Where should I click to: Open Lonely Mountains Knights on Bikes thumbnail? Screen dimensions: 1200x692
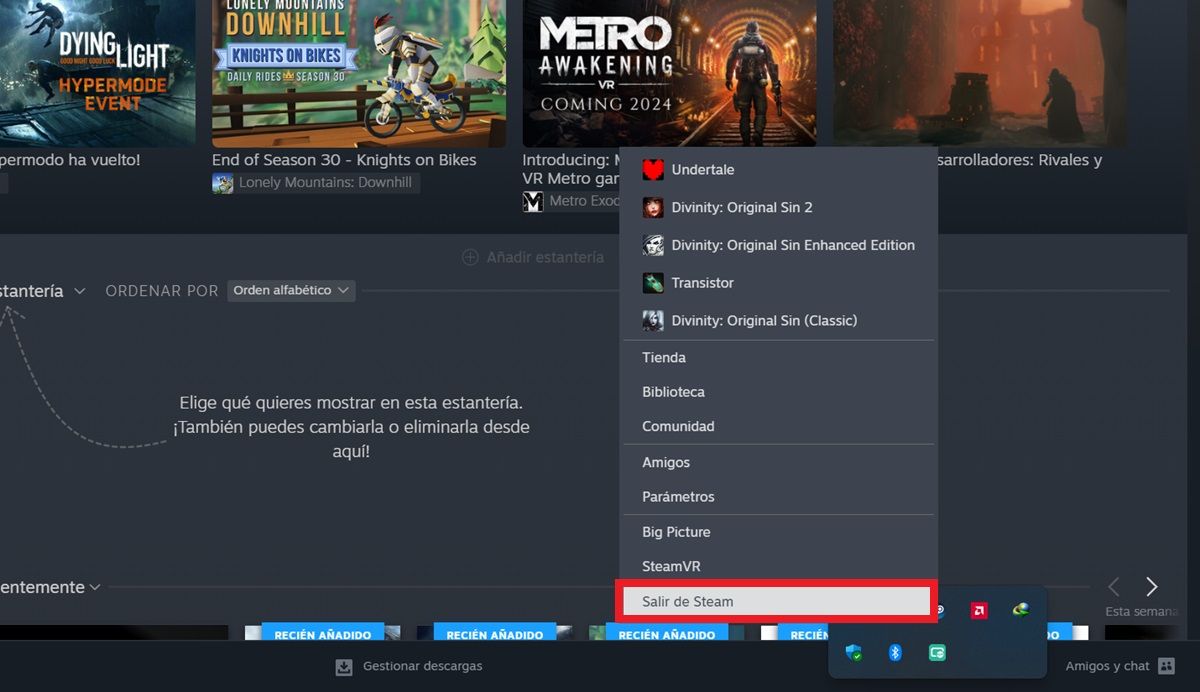pyautogui.click(x=358, y=73)
